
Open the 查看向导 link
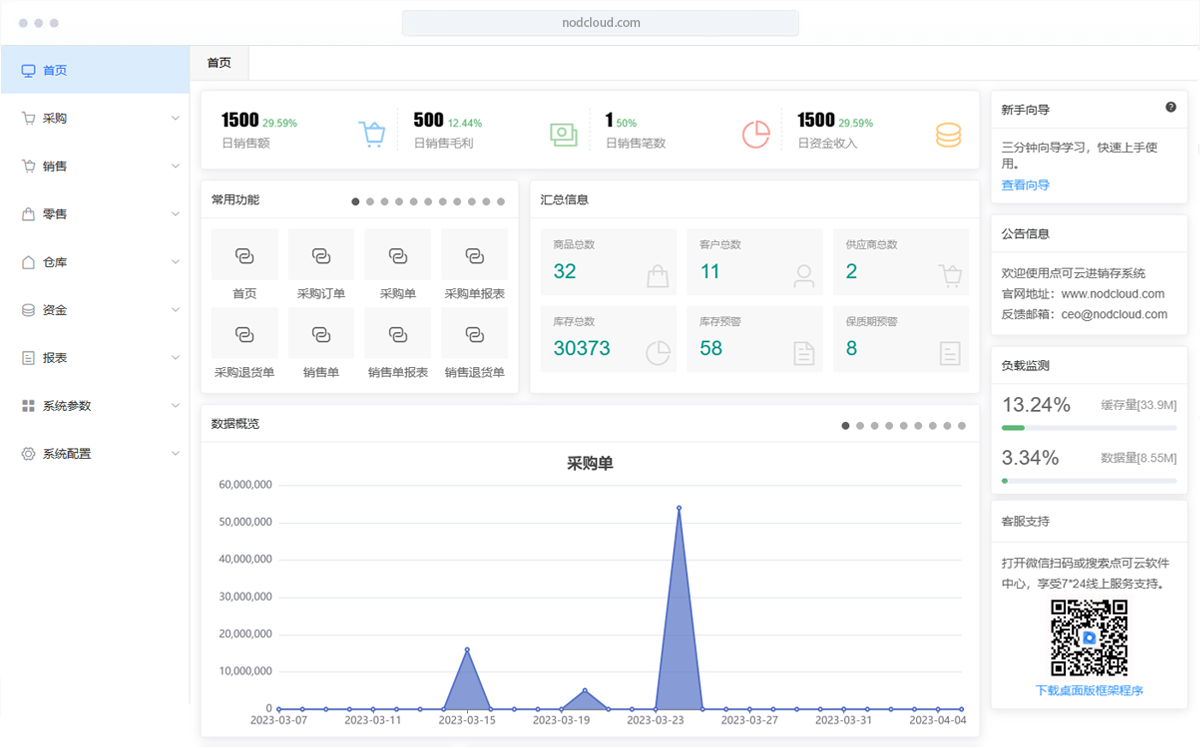(1025, 186)
